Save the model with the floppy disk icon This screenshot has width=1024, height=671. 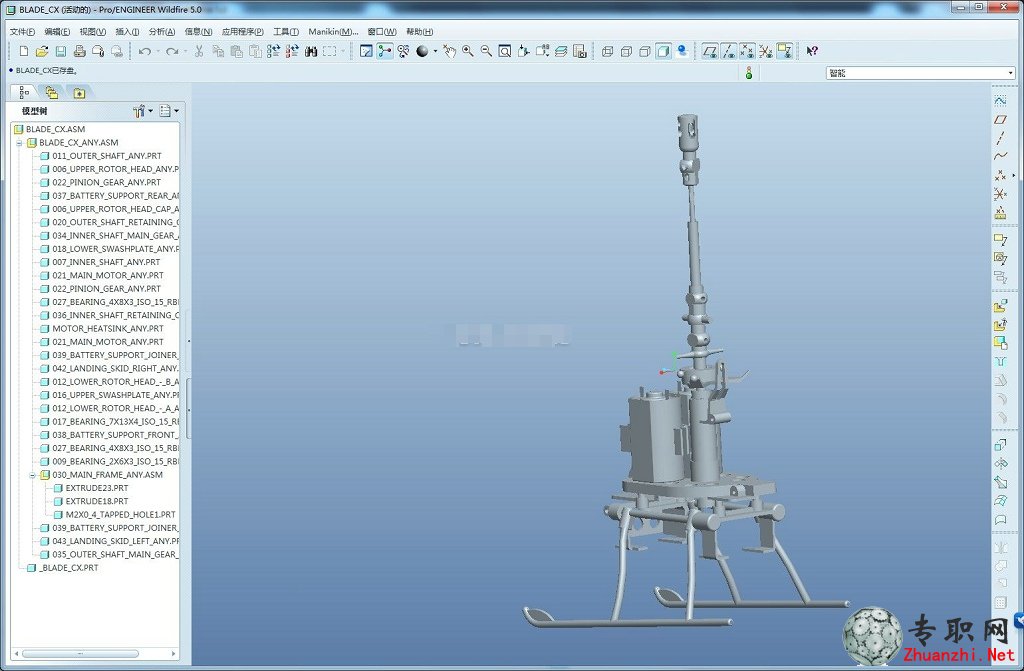(x=61, y=51)
